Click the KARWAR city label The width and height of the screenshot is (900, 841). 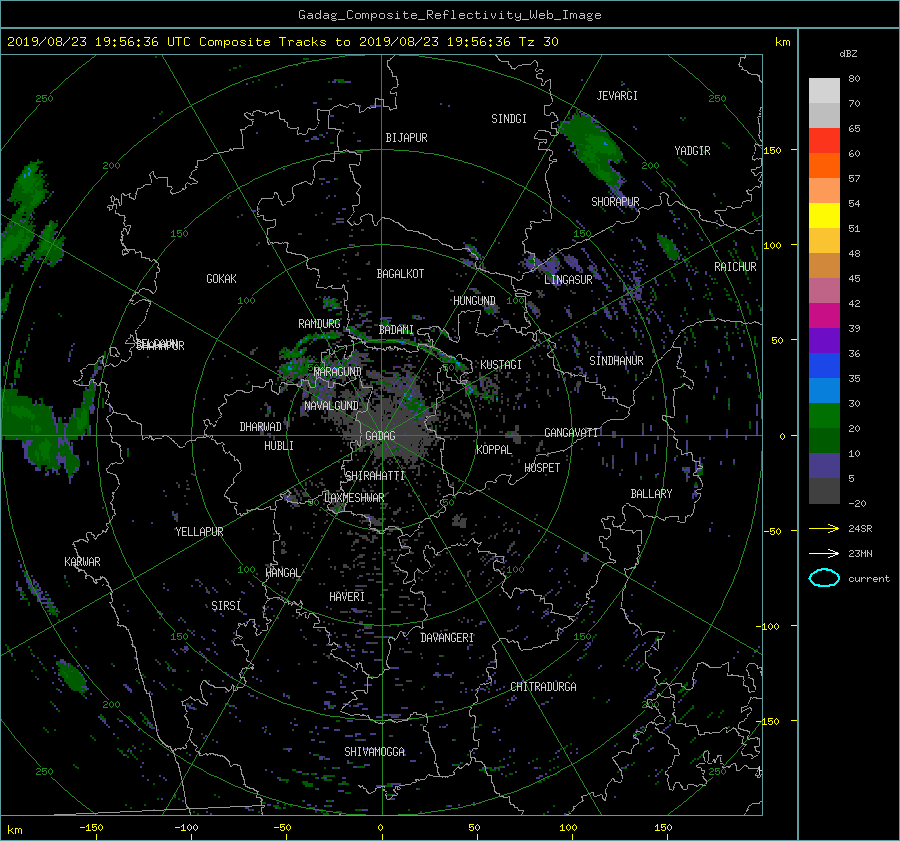(82, 562)
